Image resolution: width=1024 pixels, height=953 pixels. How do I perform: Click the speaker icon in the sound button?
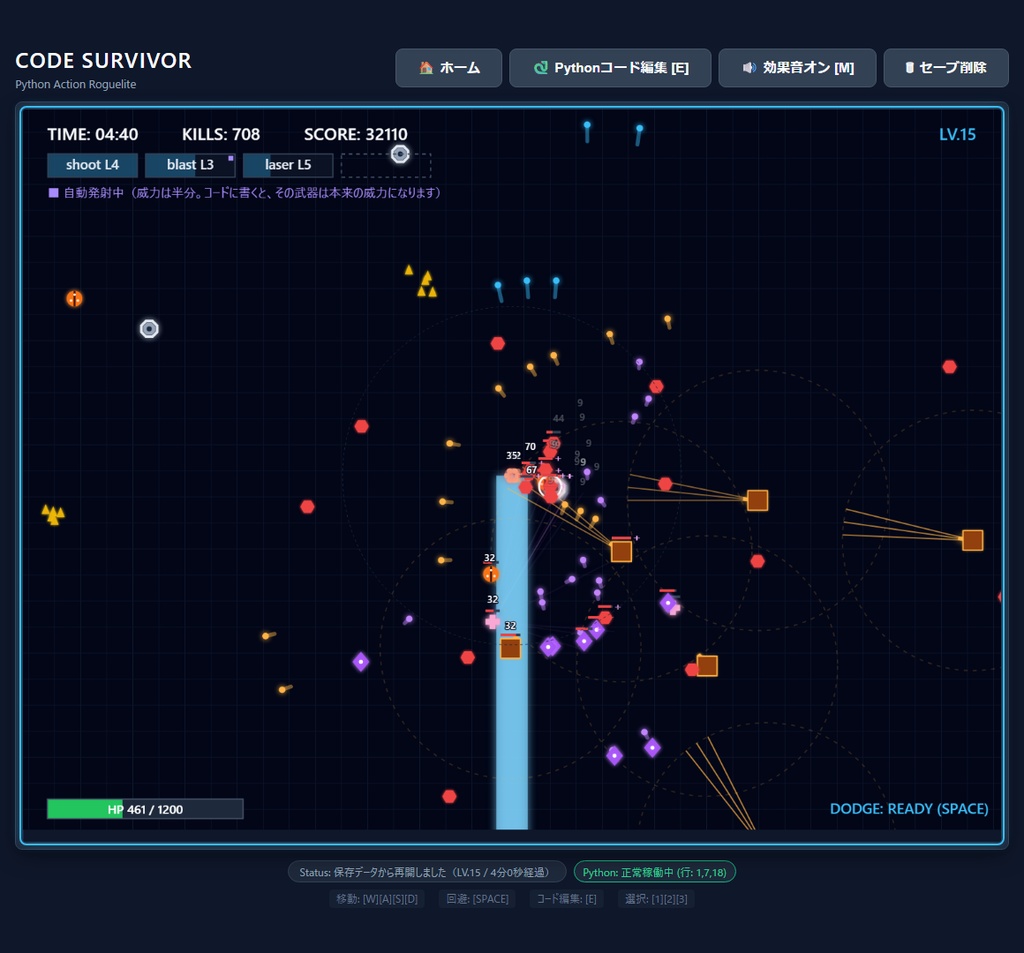(749, 67)
